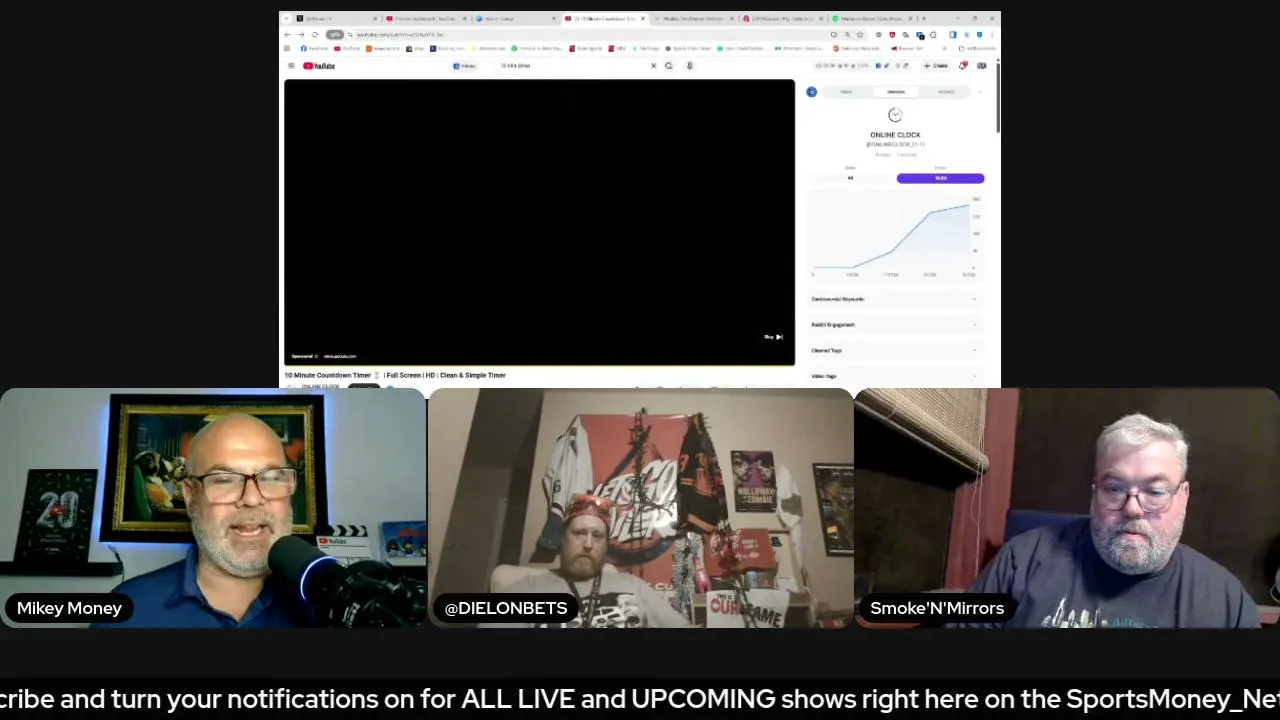Switch to the Home - Canva tab
This screenshot has width=1280, height=720.
pyautogui.click(x=516, y=18)
